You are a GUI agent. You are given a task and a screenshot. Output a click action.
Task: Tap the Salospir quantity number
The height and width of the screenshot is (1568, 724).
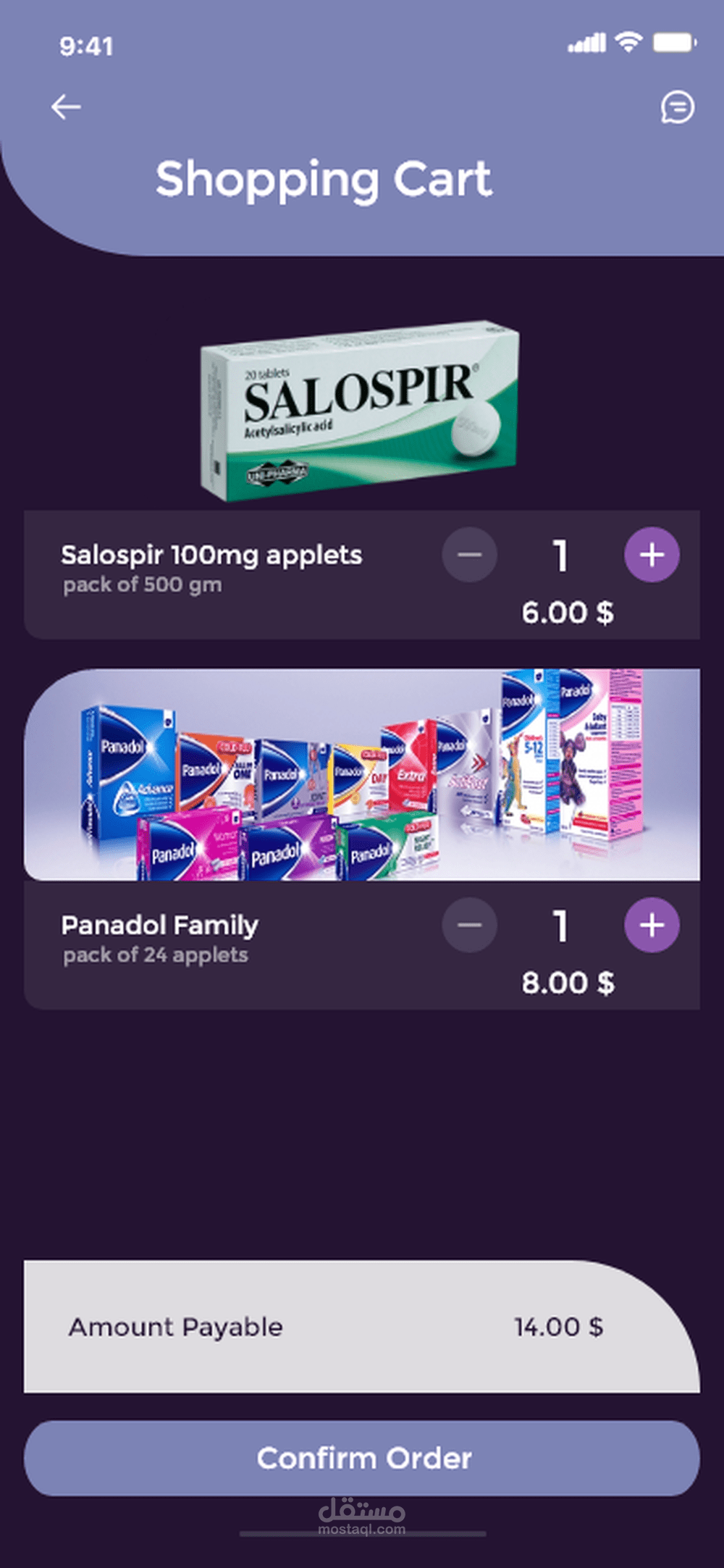tap(560, 556)
